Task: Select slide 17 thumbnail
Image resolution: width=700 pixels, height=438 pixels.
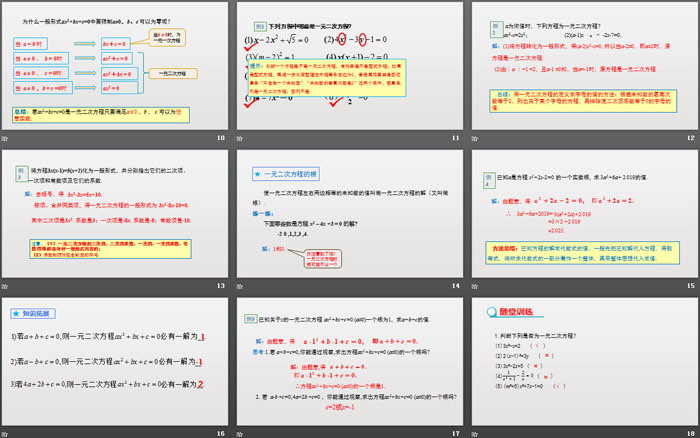Action: tap(352, 357)
